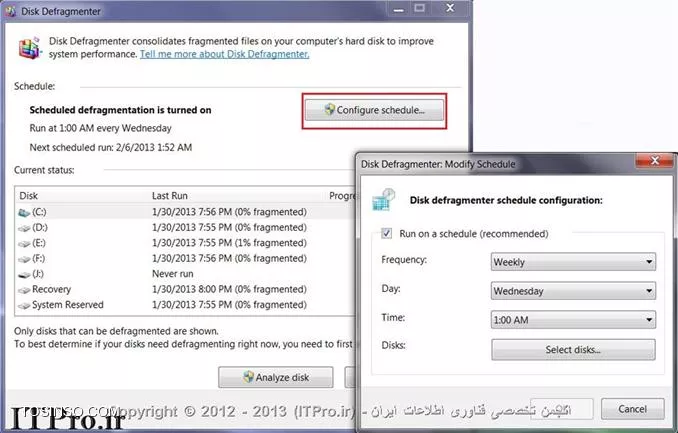
Task: Select the (J:) drive icon
Action: pyautogui.click(x=24, y=274)
